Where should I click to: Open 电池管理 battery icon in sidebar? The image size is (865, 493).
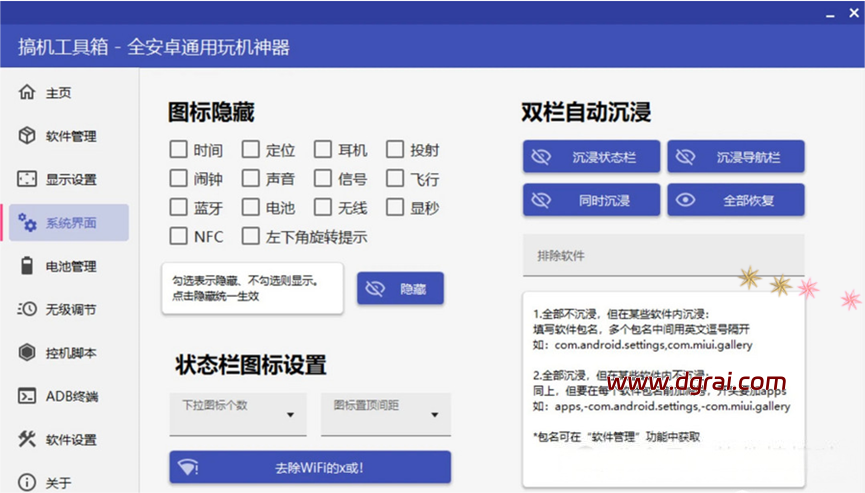[x=27, y=266]
